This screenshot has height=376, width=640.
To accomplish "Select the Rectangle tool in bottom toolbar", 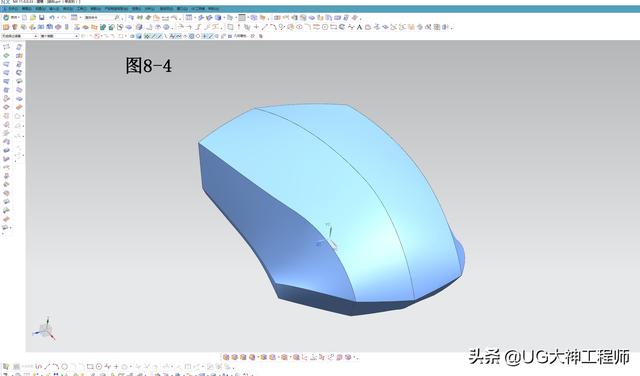I will tap(90, 367).
